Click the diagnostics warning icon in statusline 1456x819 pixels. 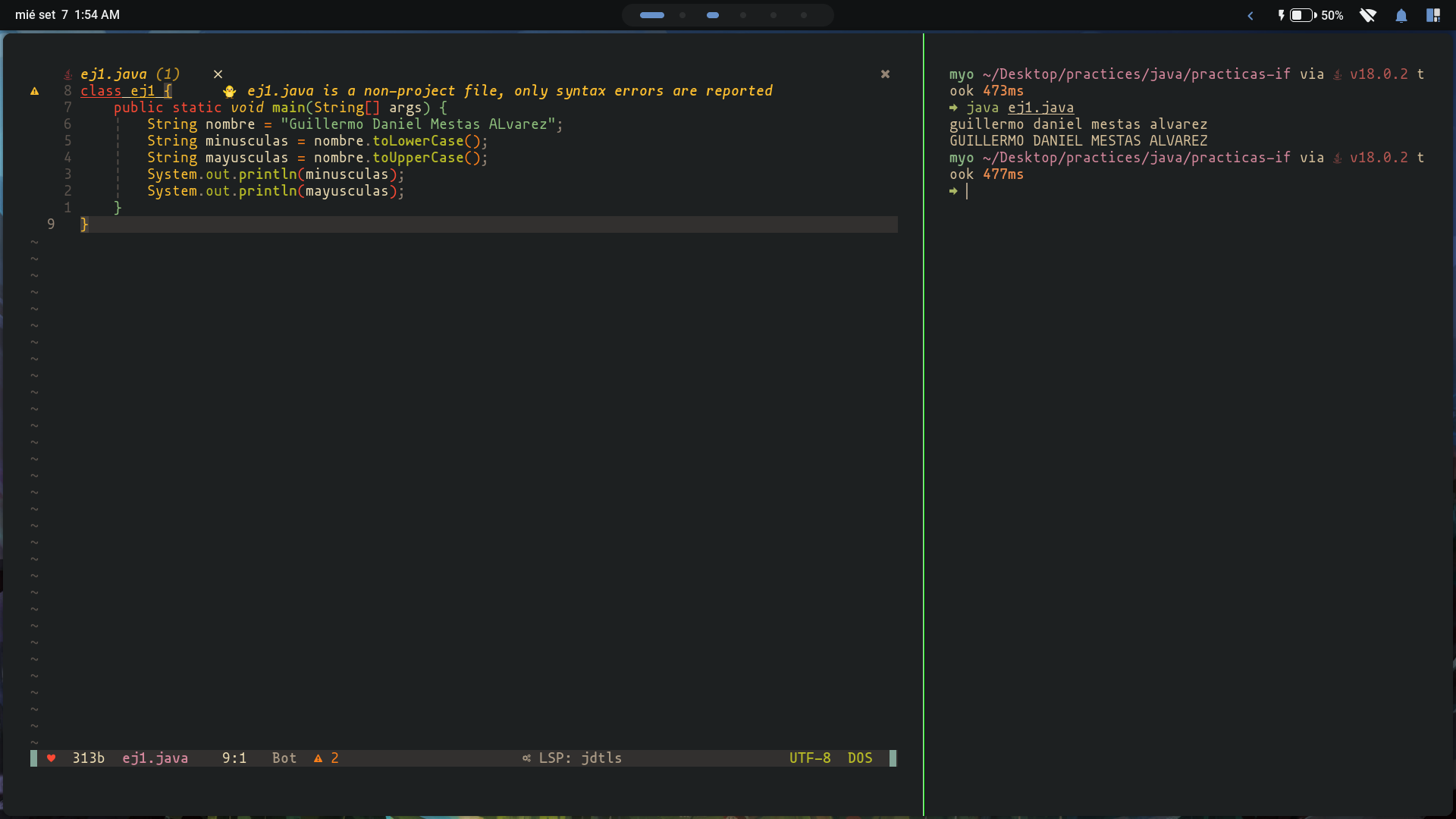pos(318,758)
